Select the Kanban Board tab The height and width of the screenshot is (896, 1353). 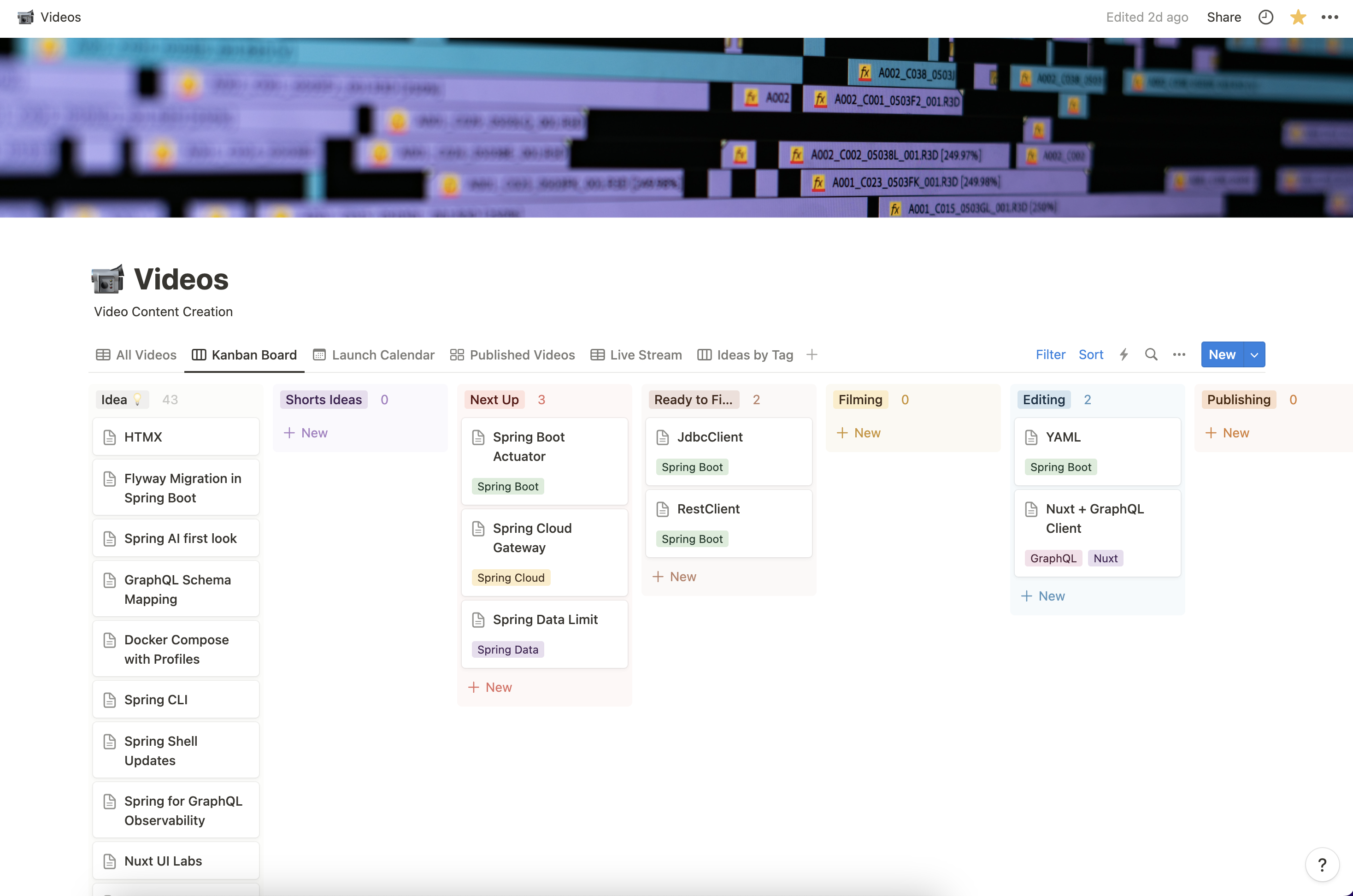click(x=244, y=354)
